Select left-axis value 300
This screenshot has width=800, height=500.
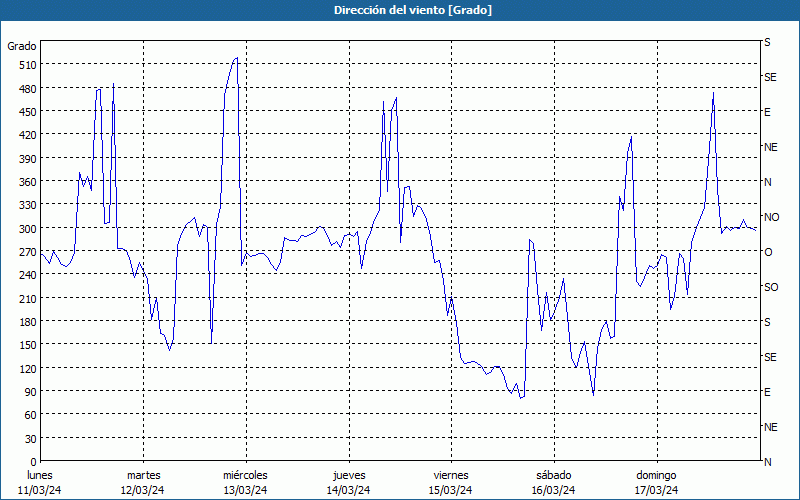[28, 229]
